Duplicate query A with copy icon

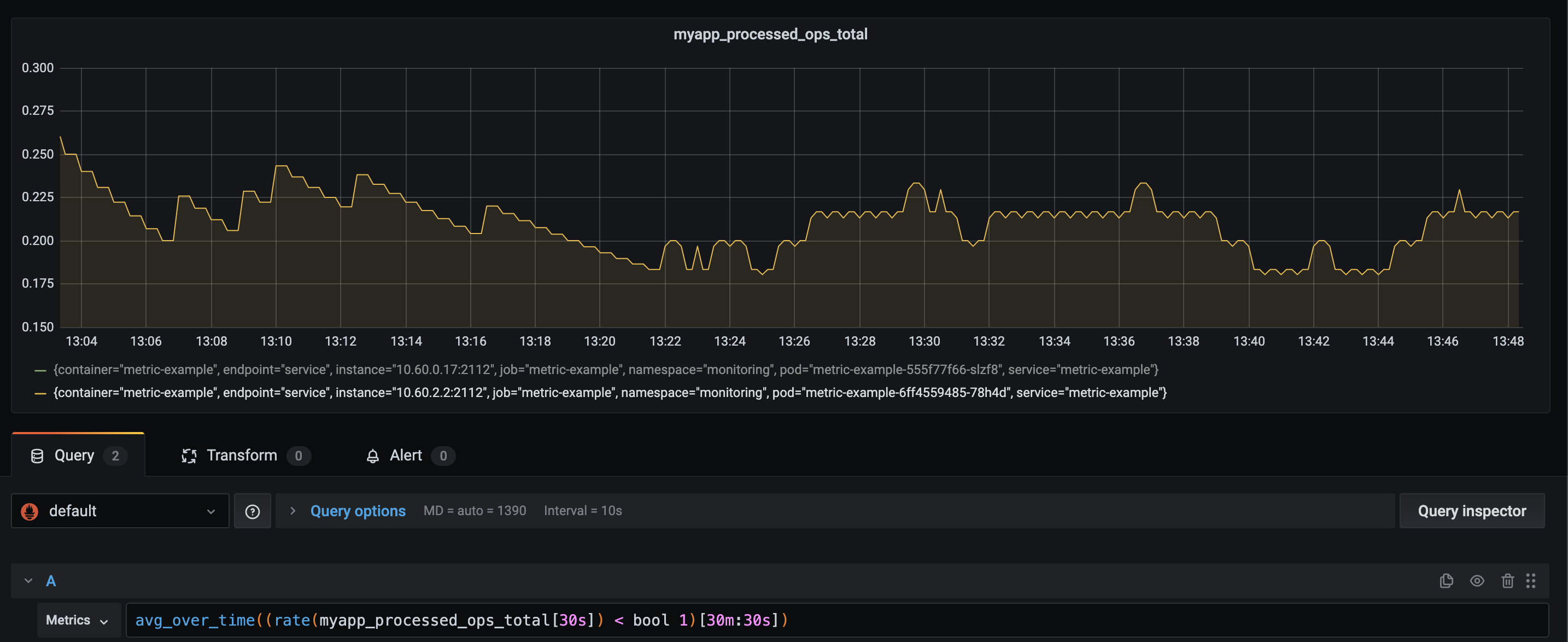pos(1446,581)
